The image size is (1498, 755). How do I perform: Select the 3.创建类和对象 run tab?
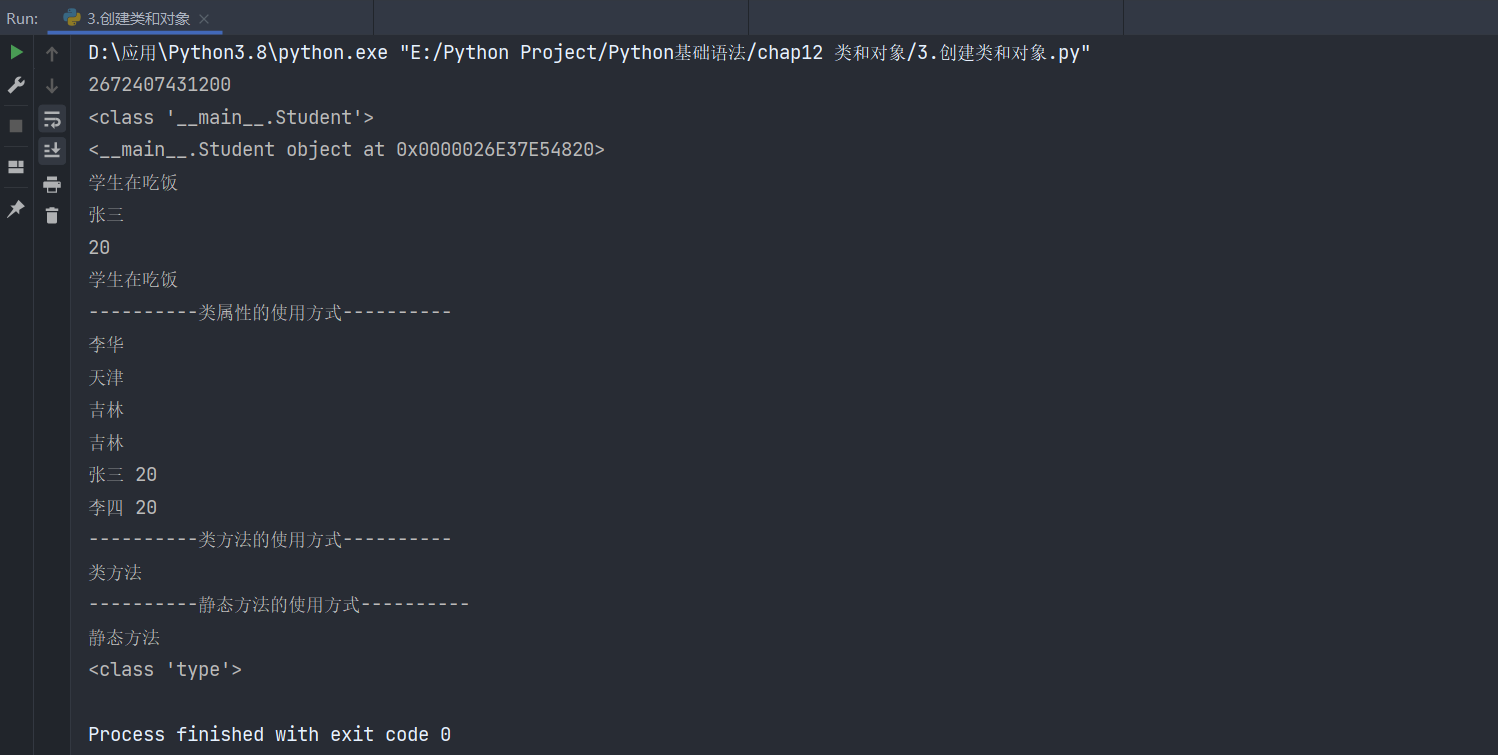coord(127,18)
